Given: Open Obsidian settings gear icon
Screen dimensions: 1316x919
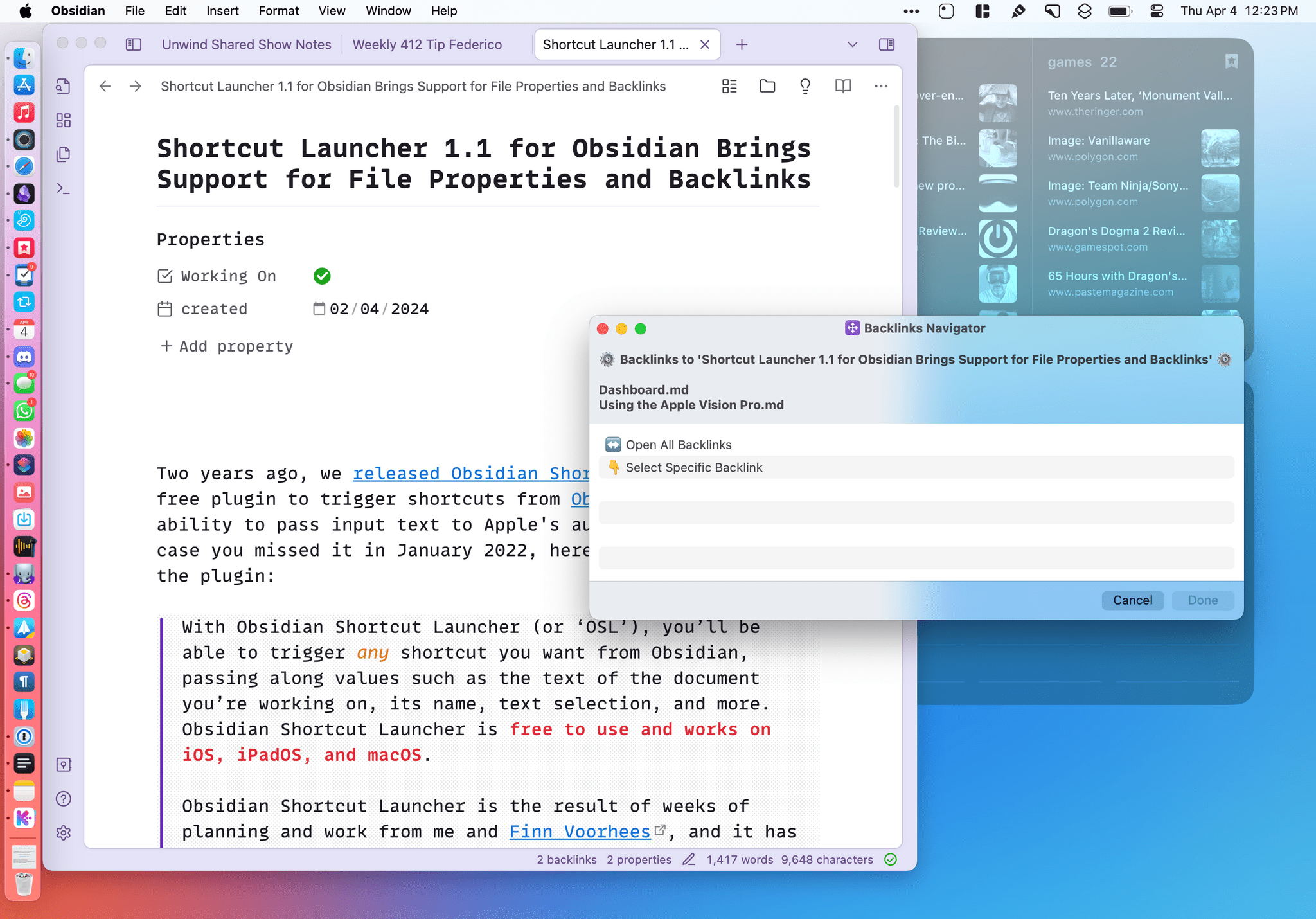Looking at the screenshot, I should coord(63,833).
